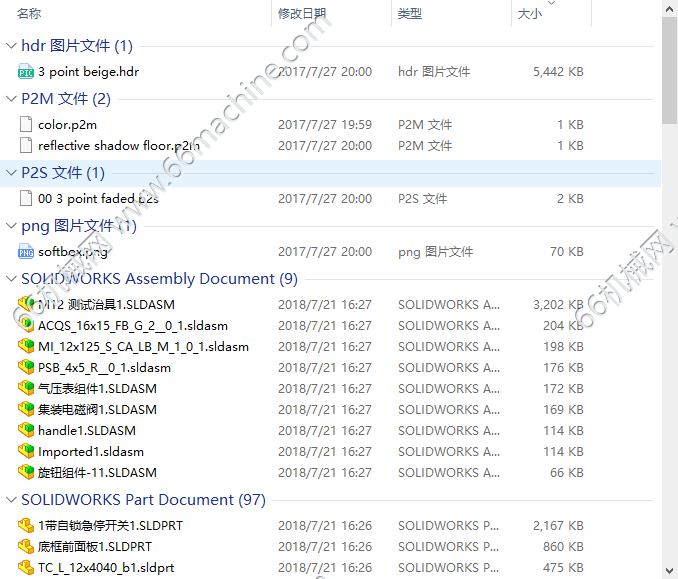Open the sort dropdown above 大小 column
This screenshot has width=678, height=579.
pyautogui.click(x=551, y=3)
